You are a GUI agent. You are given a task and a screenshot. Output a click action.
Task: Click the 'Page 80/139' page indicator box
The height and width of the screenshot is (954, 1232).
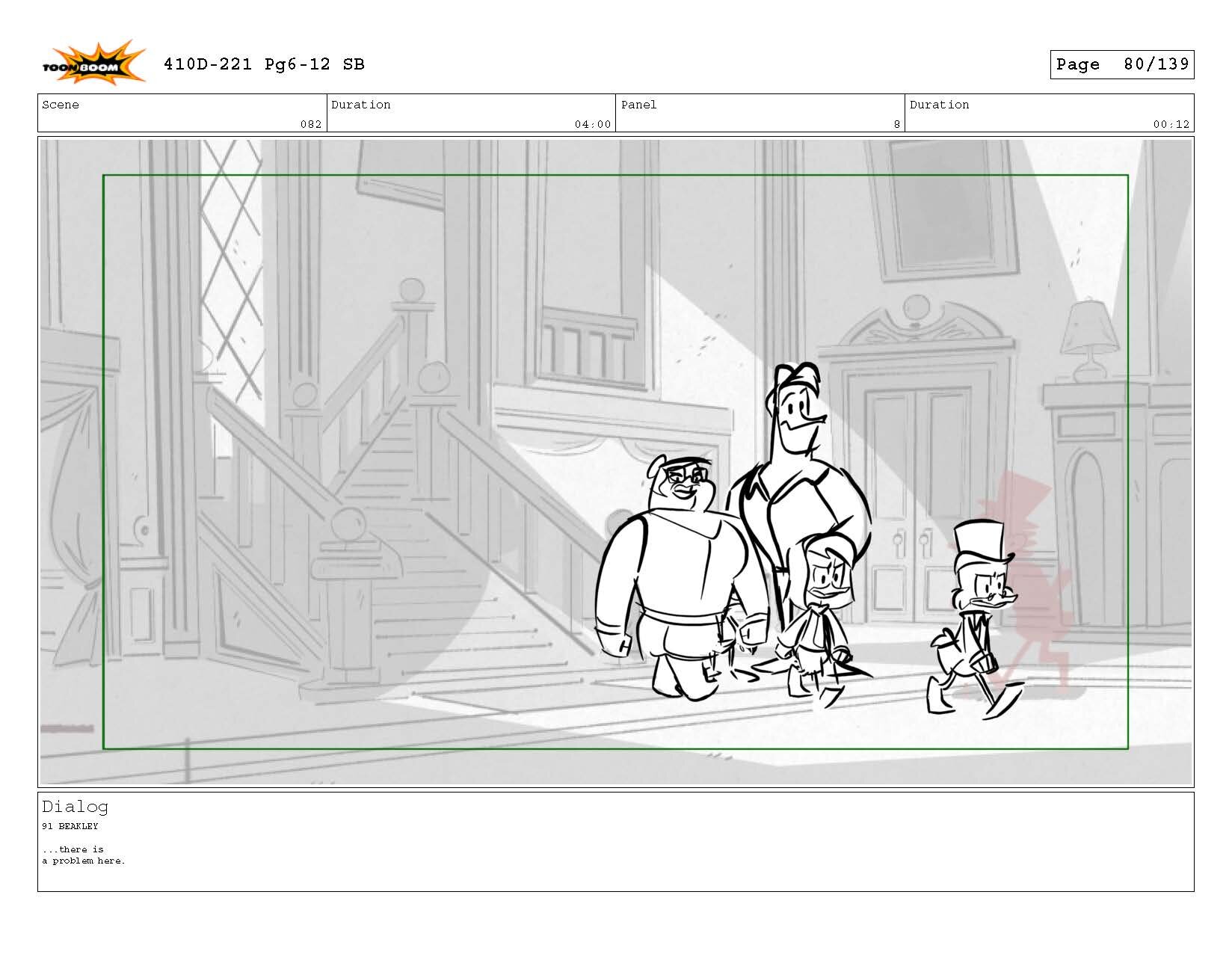[1121, 64]
